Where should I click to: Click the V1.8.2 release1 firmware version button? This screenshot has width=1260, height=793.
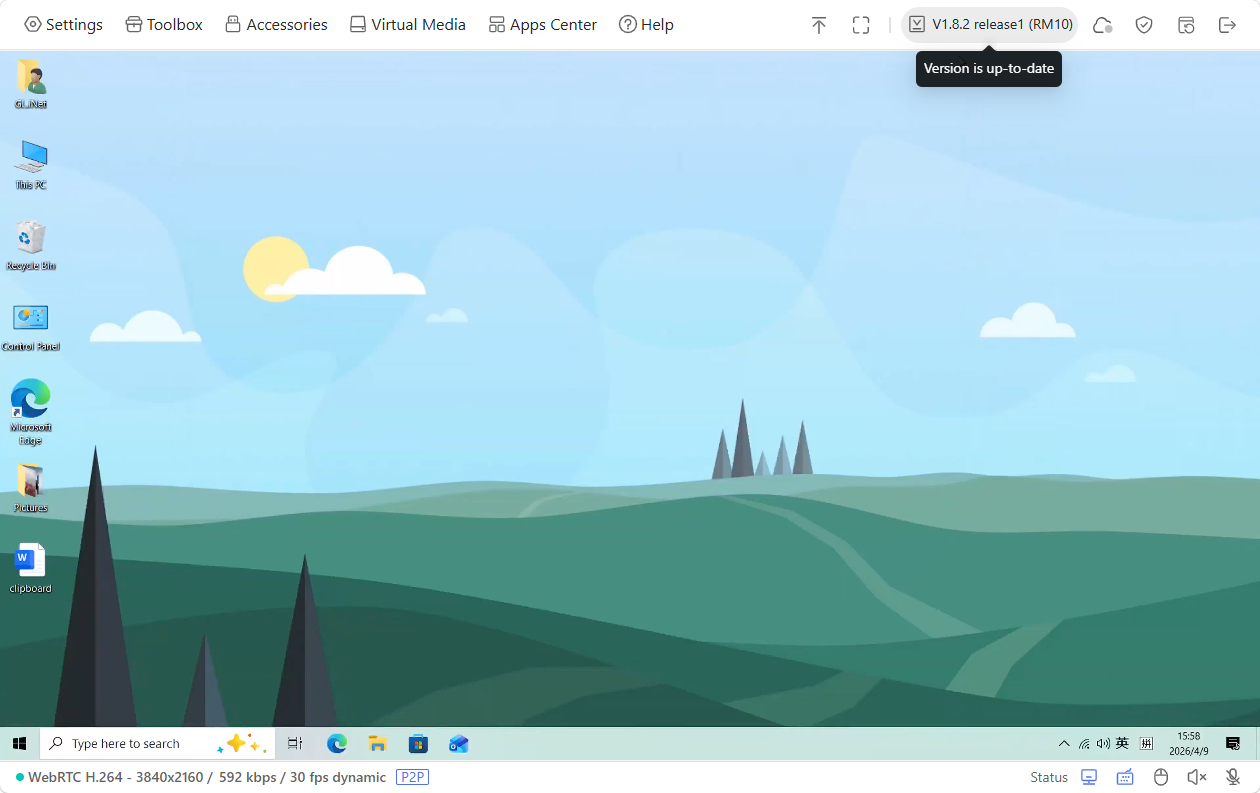(989, 25)
